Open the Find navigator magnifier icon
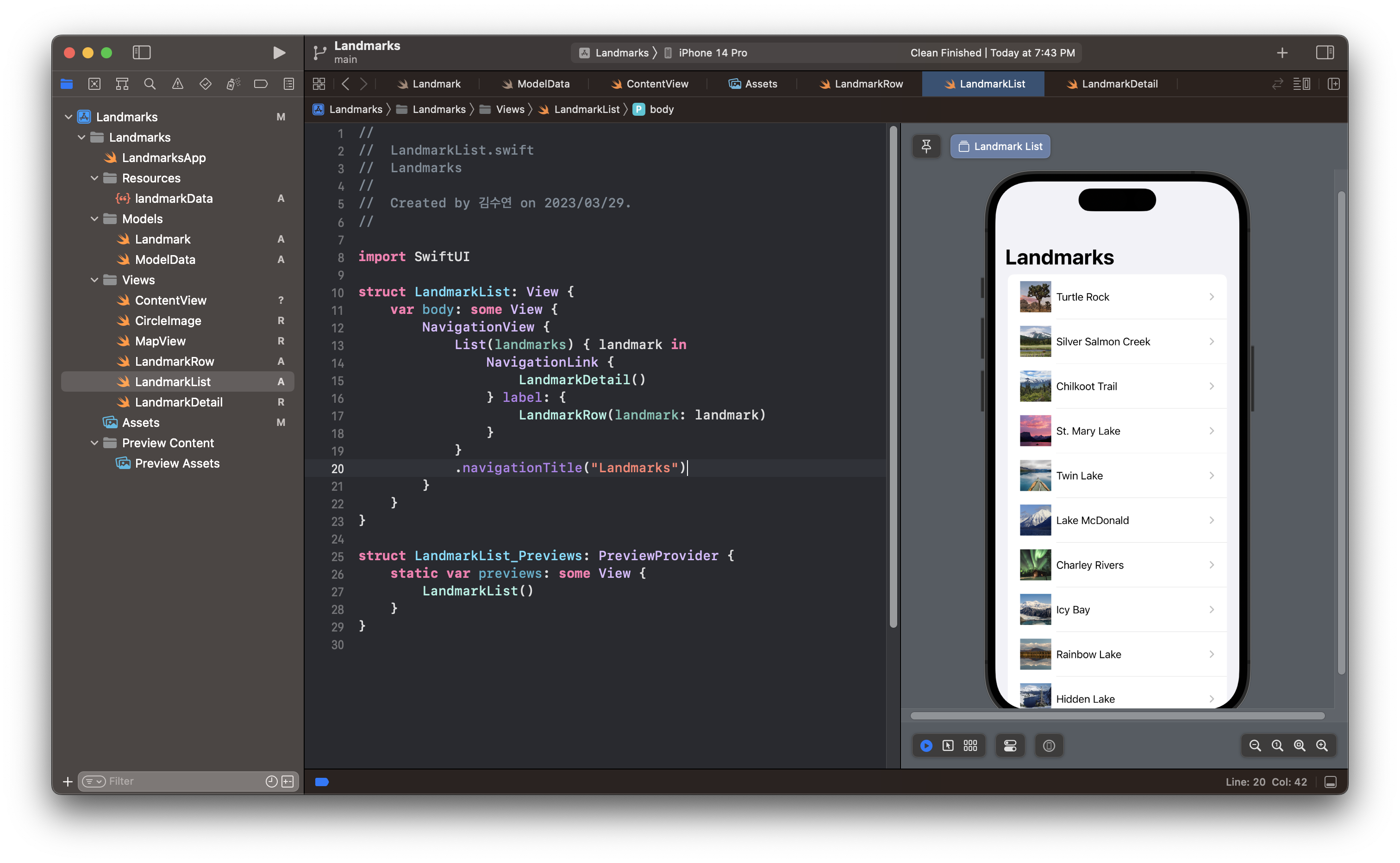This screenshot has height=863, width=1400. pos(150,84)
